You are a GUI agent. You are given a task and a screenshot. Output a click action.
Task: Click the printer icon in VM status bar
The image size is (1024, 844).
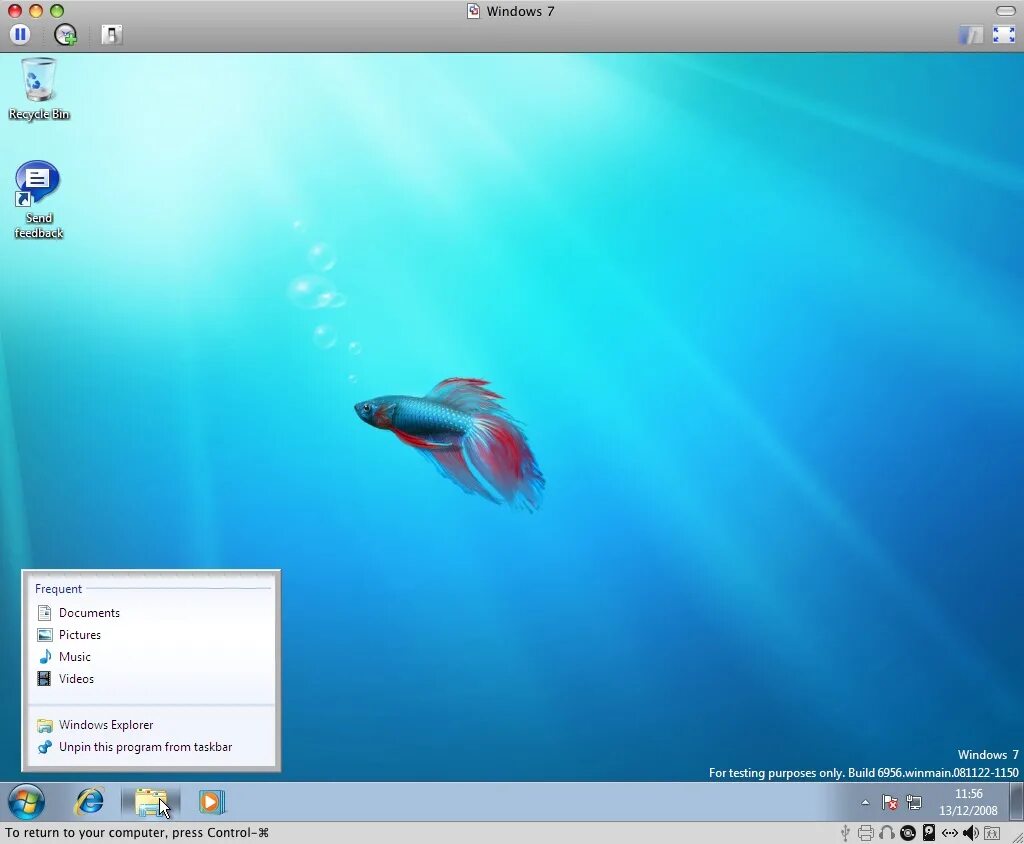866,833
